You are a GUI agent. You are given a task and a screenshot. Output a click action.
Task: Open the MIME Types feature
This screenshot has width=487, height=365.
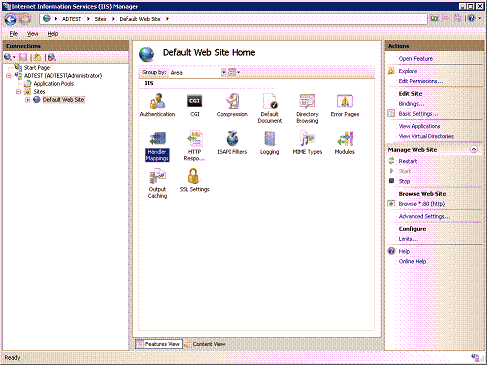[x=307, y=143]
